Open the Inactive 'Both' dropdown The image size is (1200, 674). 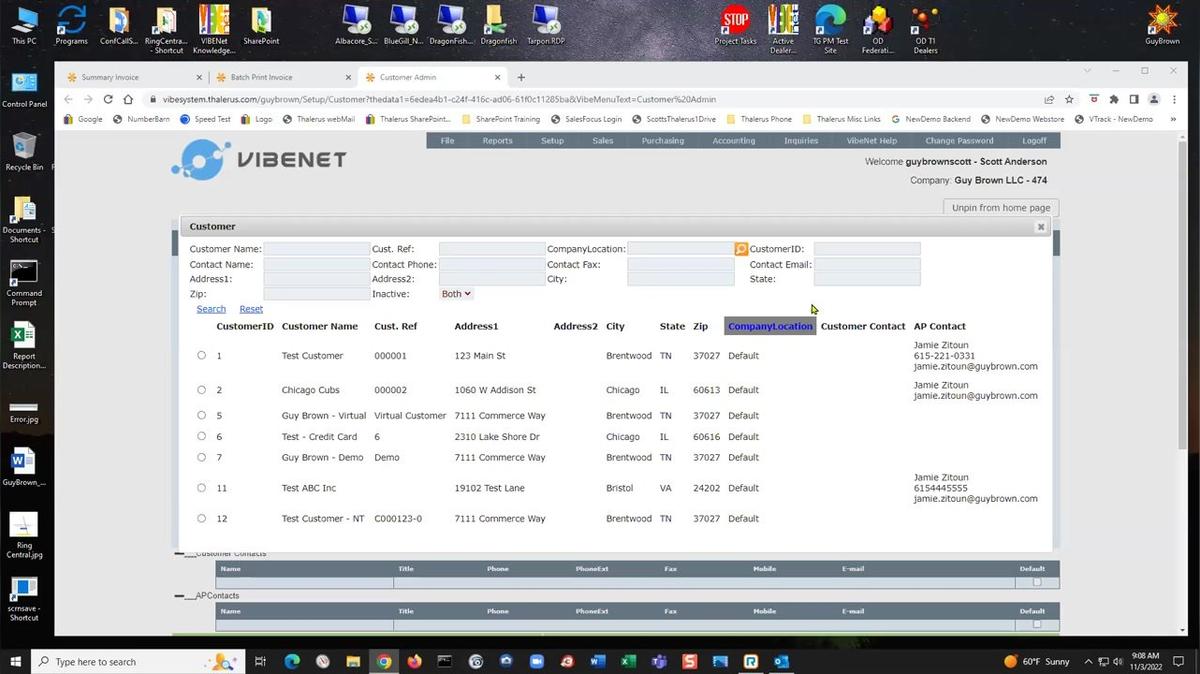tap(456, 294)
